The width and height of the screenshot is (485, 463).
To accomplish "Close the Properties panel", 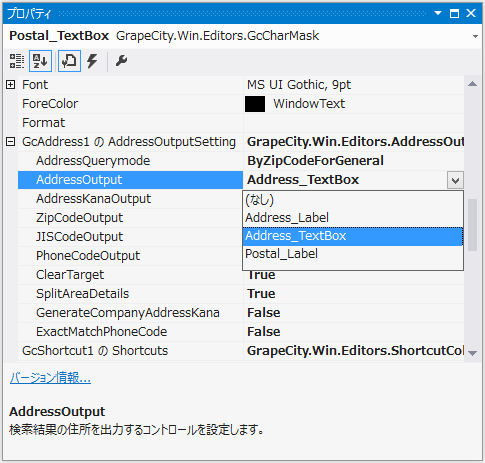I will (x=471, y=13).
